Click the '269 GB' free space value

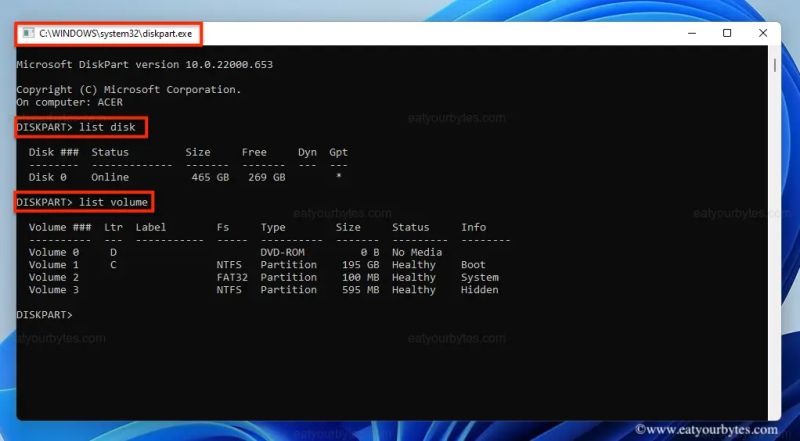266,177
